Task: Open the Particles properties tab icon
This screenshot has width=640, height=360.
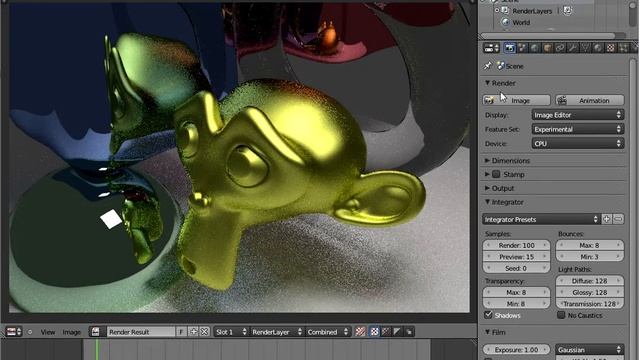Action: 623,48
